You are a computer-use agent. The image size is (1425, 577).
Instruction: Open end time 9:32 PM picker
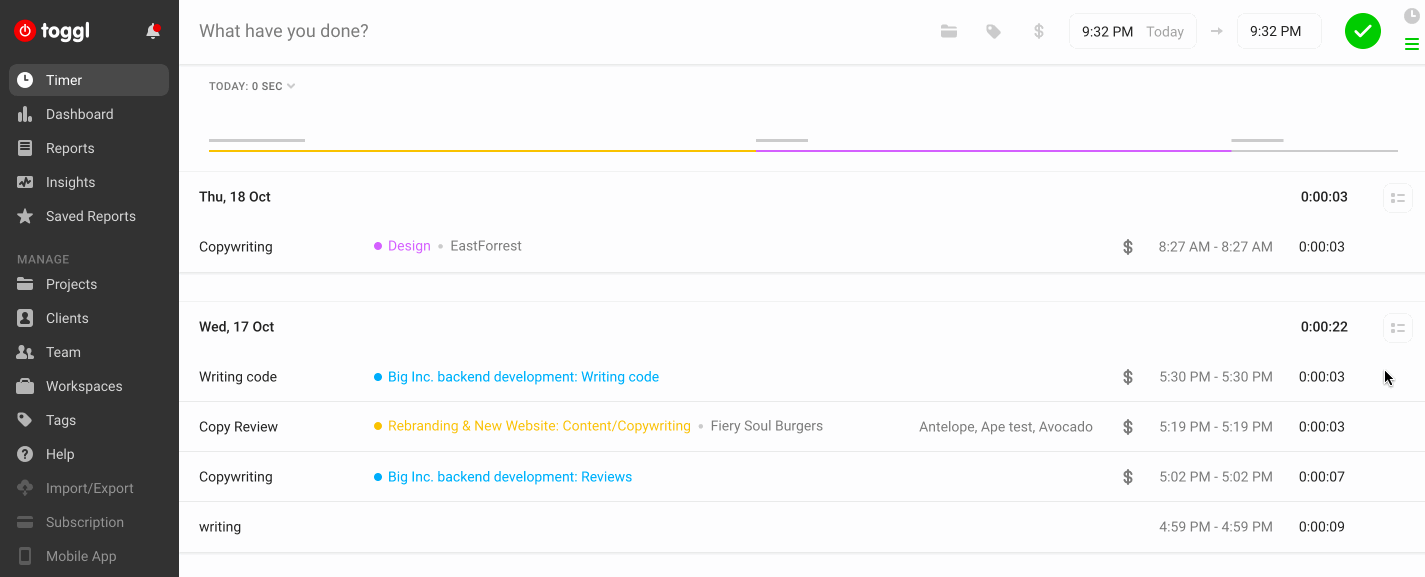pyautogui.click(x=1279, y=32)
